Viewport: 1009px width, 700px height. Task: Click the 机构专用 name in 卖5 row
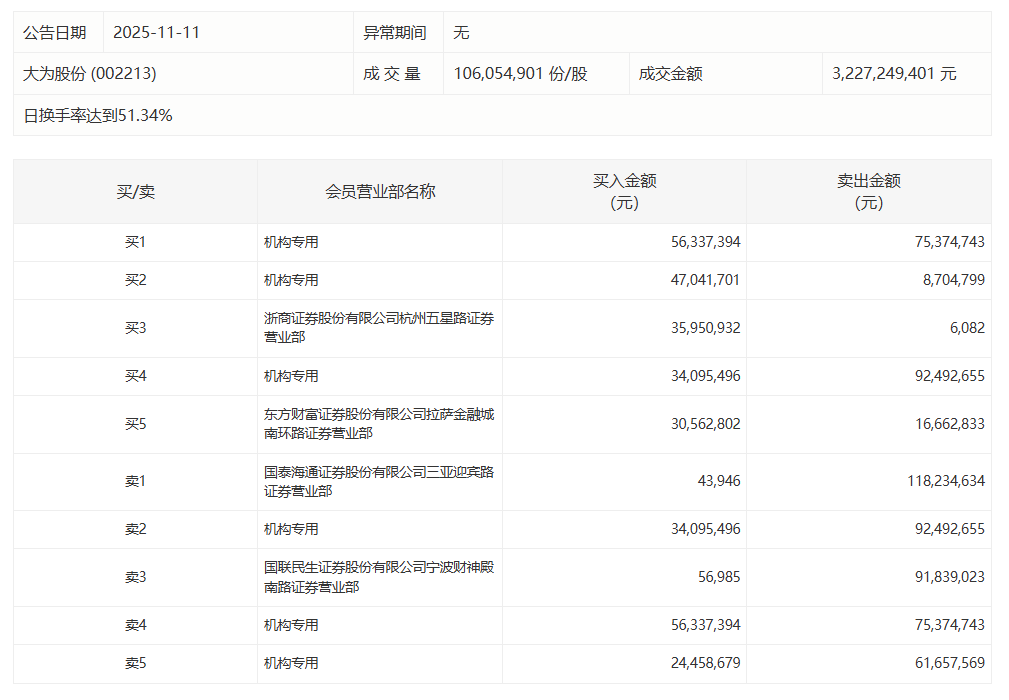point(291,663)
